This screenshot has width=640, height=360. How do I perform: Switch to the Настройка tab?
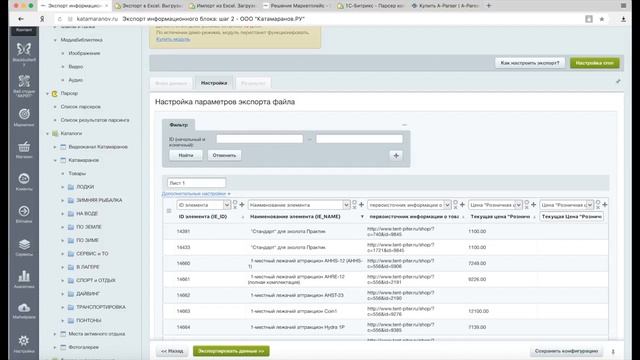click(214, 83)
